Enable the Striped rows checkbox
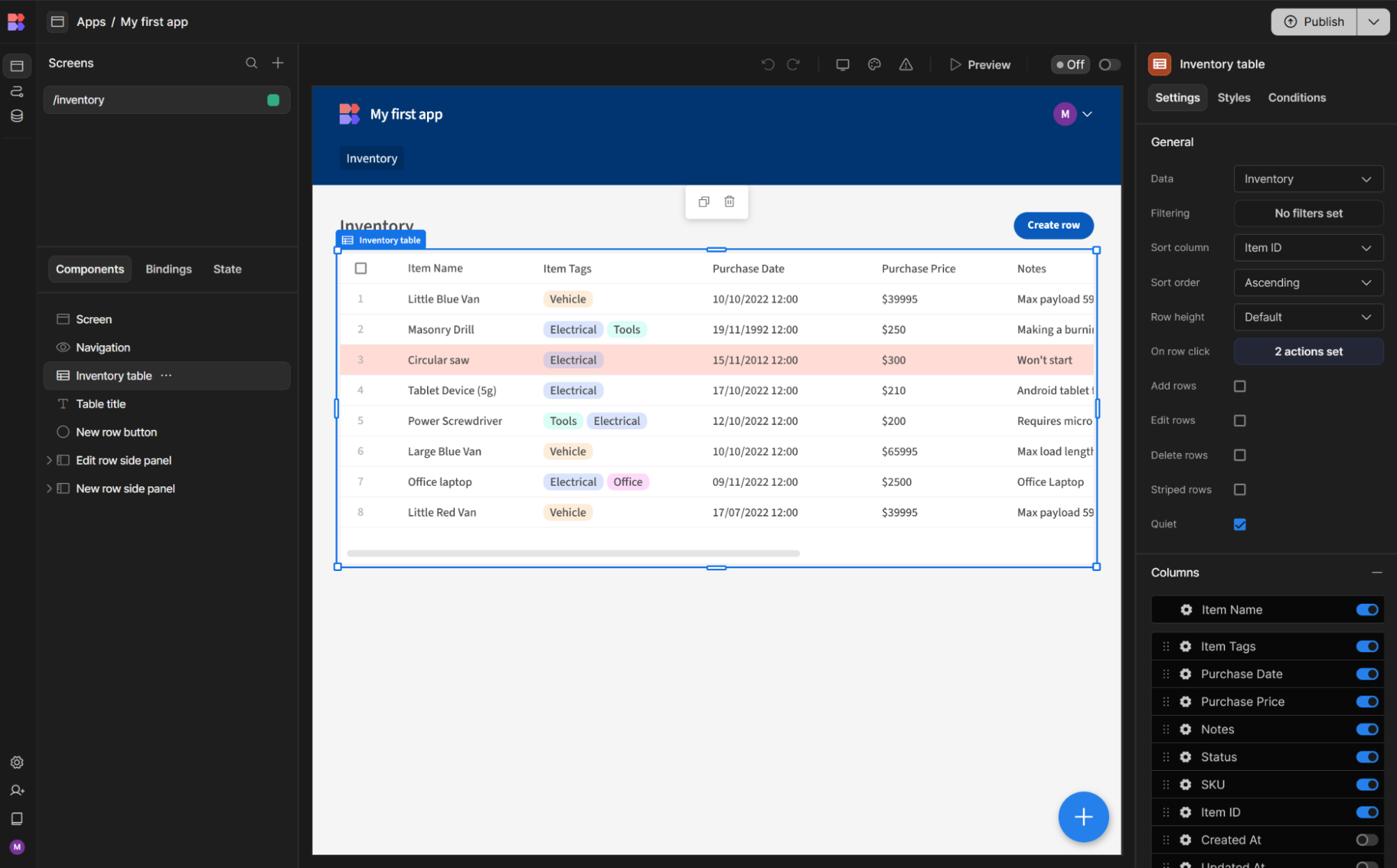The height and width of the screenshot is (868, 1397). pyautogui.click(x=1240, y=489)
